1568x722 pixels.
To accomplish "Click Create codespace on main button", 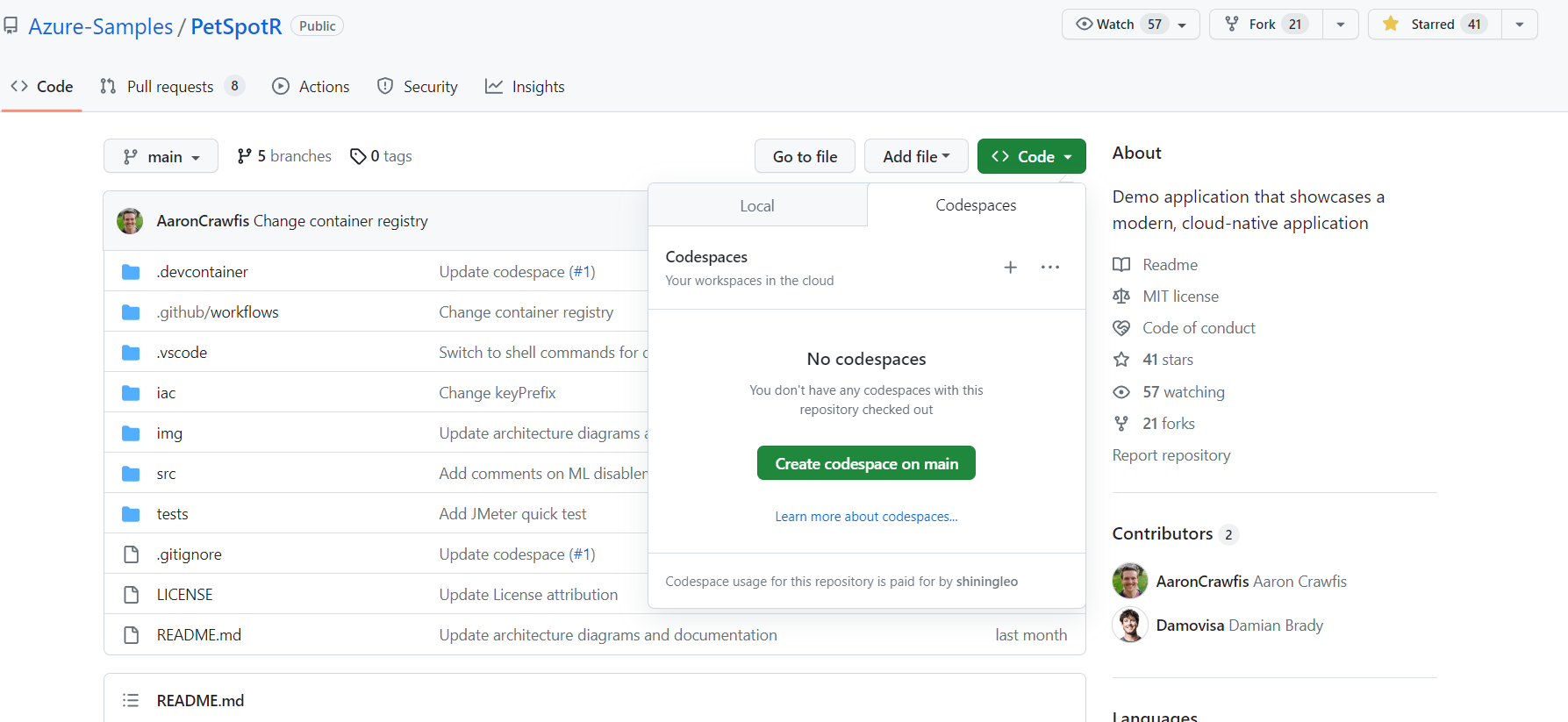I will pyautogui.click(x=866, y=463).
